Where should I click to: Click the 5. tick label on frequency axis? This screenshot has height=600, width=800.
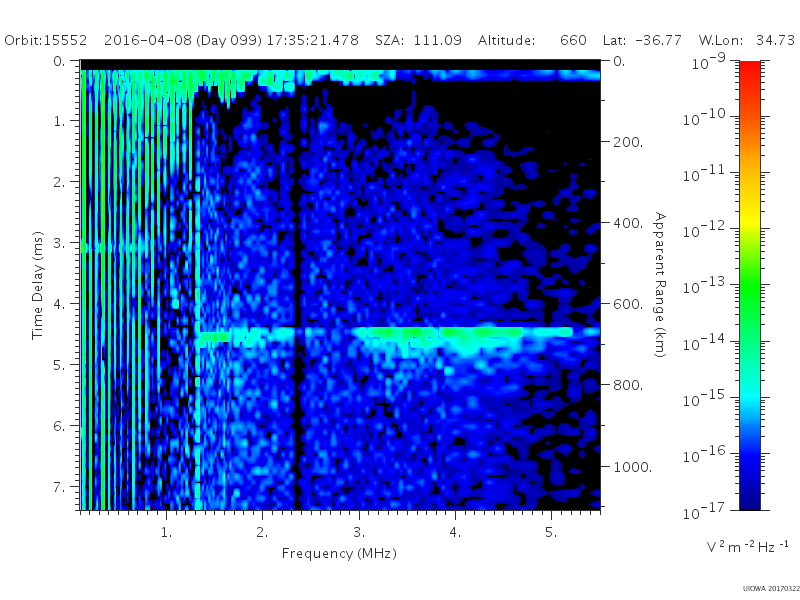pos(551,532)
